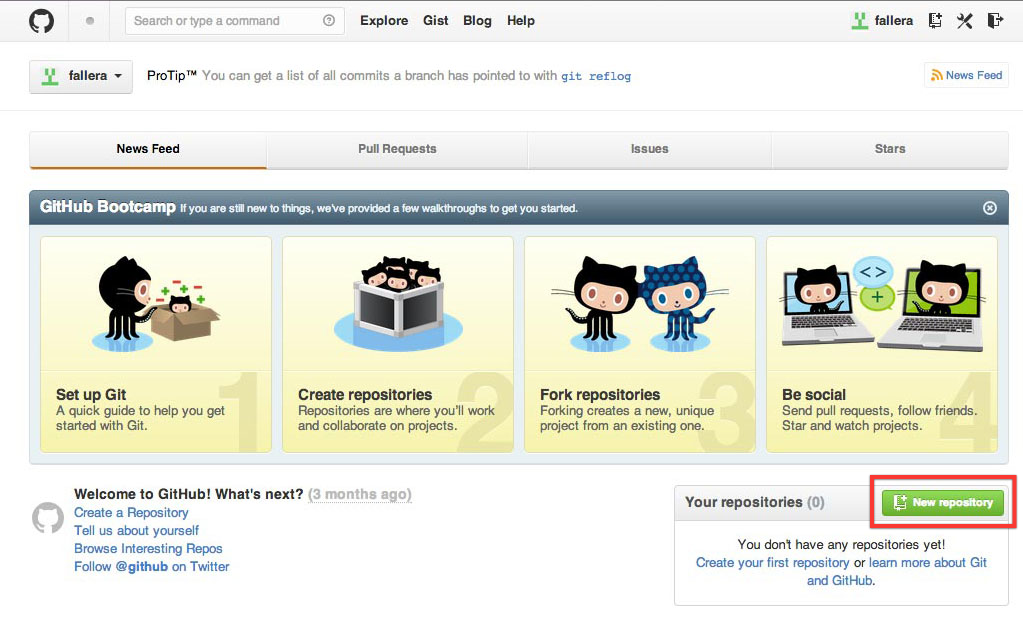This screenshot has height=624, width=1023.
Task: Click 'Send pull requests, follow friends.' text
Action: coord(879,411)
